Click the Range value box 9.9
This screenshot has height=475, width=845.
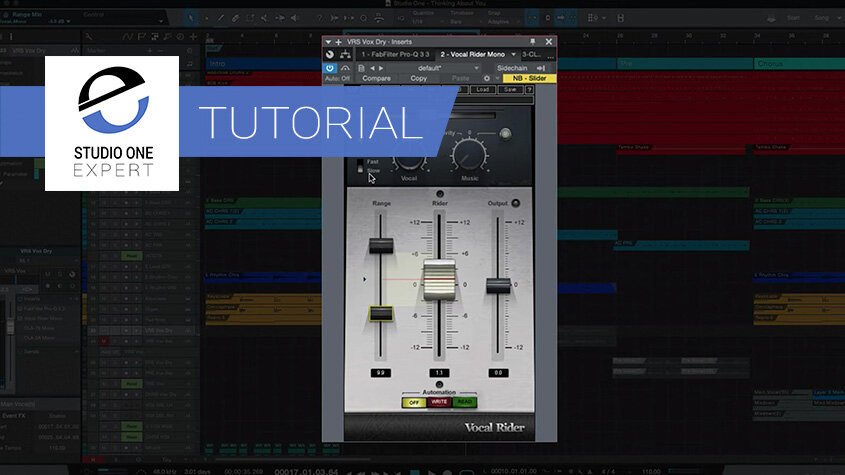pyautogui.click(x=380, y=373)
